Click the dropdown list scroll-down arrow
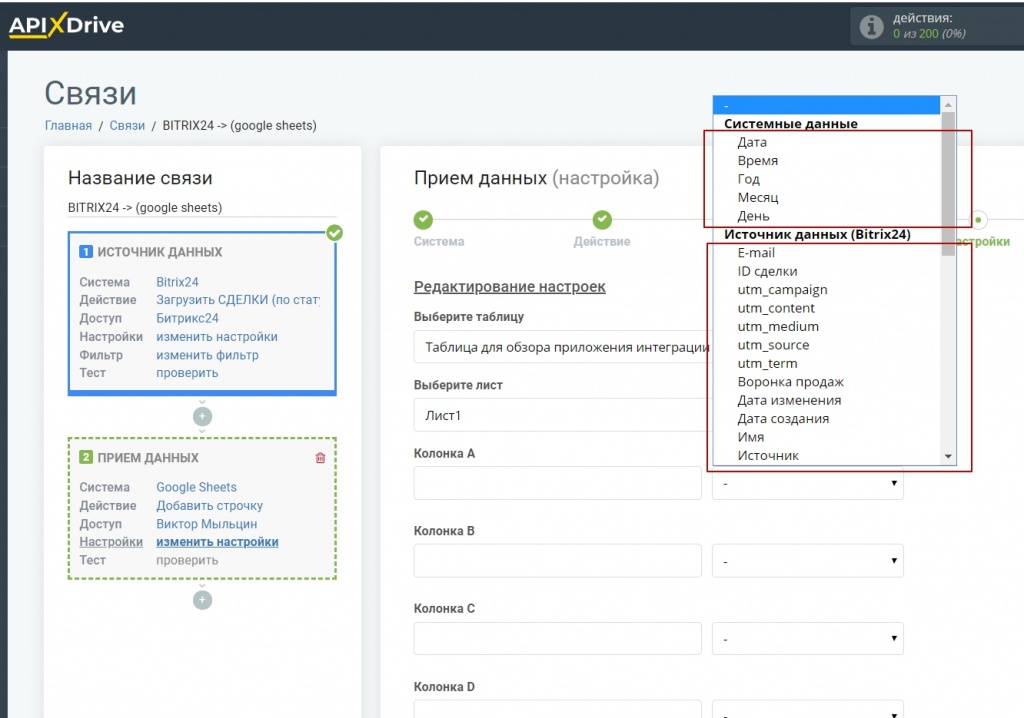This screenshot has height=718, width=1024. click(948, 457)
